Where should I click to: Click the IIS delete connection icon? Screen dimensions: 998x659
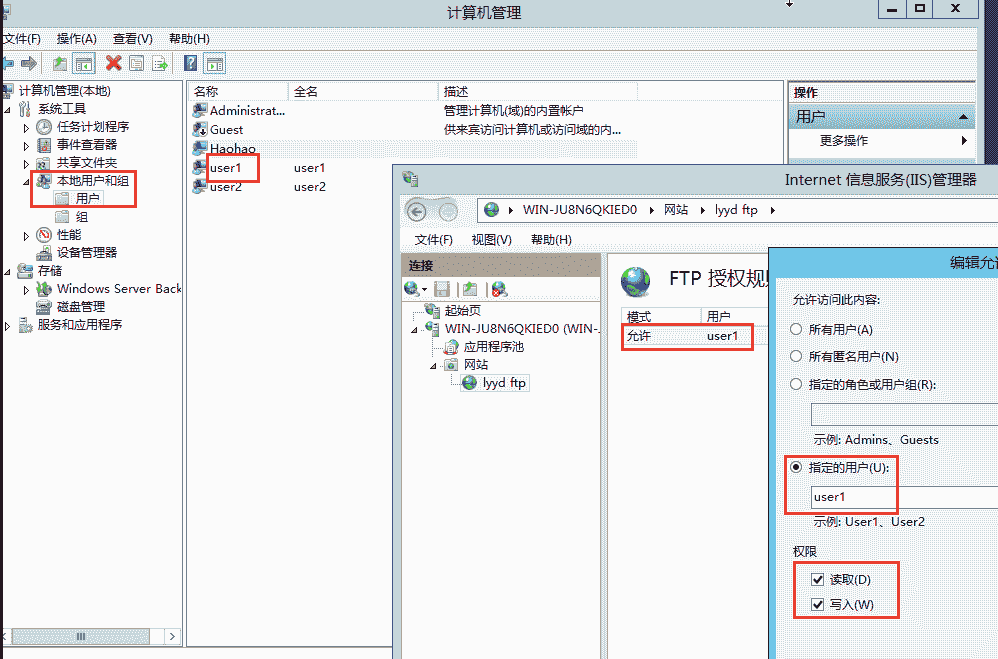pos(499,289)
